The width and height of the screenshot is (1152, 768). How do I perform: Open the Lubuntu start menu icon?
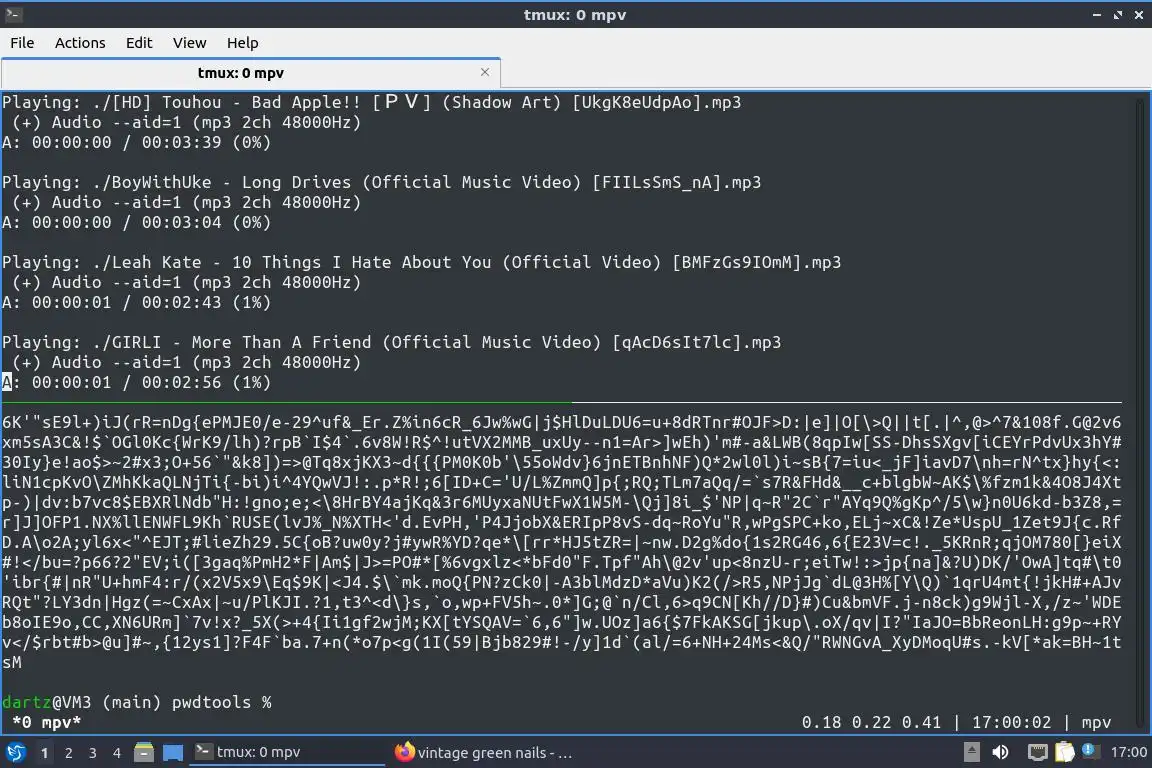(16, 752)
